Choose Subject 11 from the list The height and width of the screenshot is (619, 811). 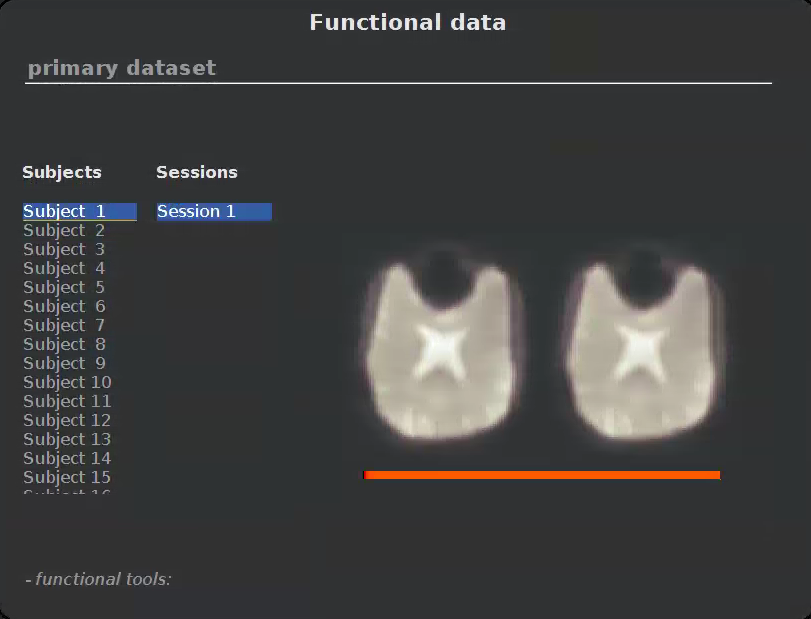pos(67,402)
